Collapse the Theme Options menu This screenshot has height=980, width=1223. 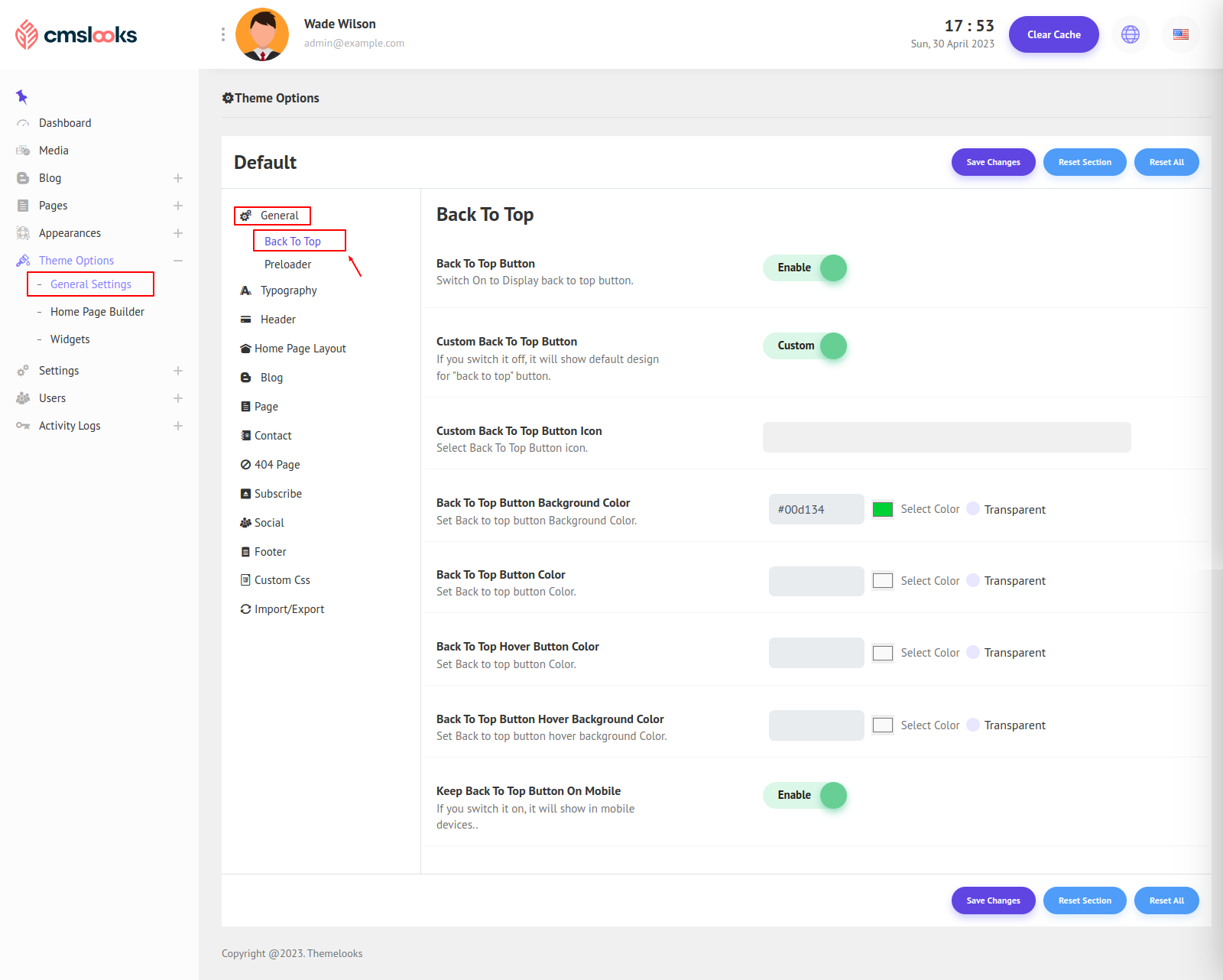pos(178,261)
